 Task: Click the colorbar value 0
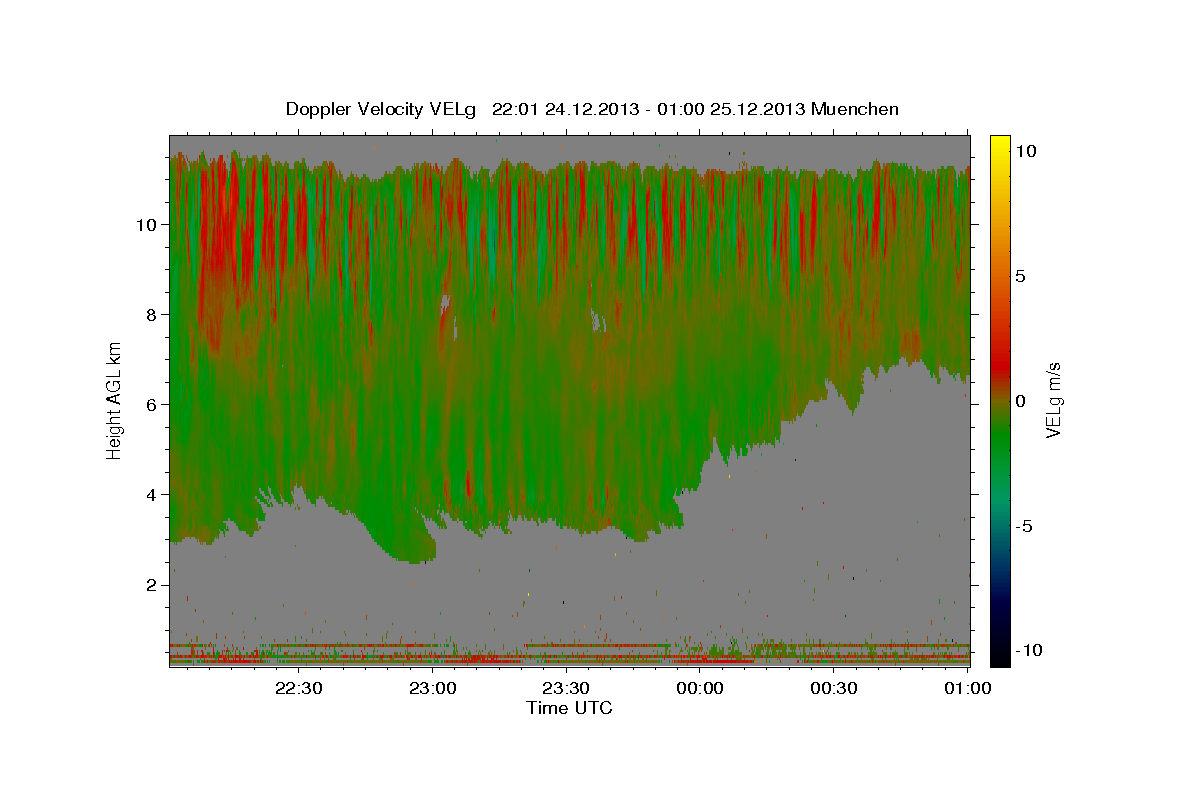pyautogui.click(x=1021, y=401)
